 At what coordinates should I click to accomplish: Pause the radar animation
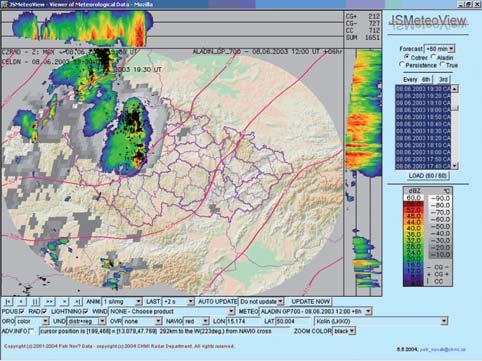click(x=35, y=302)
